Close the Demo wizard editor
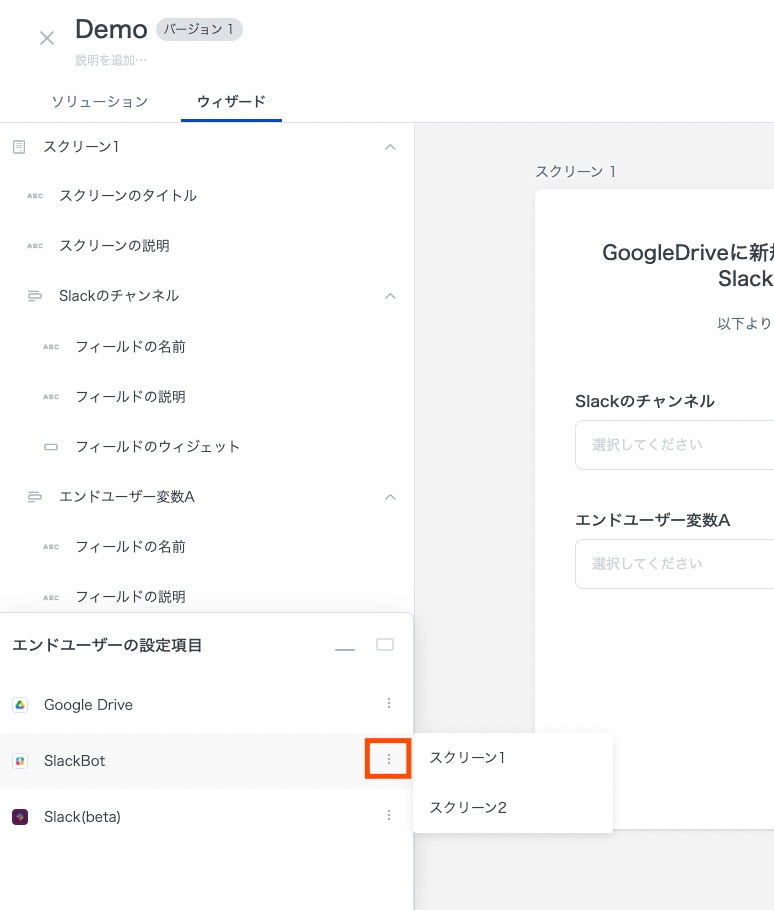The image size is (774, 910). (x=47, y=38)
